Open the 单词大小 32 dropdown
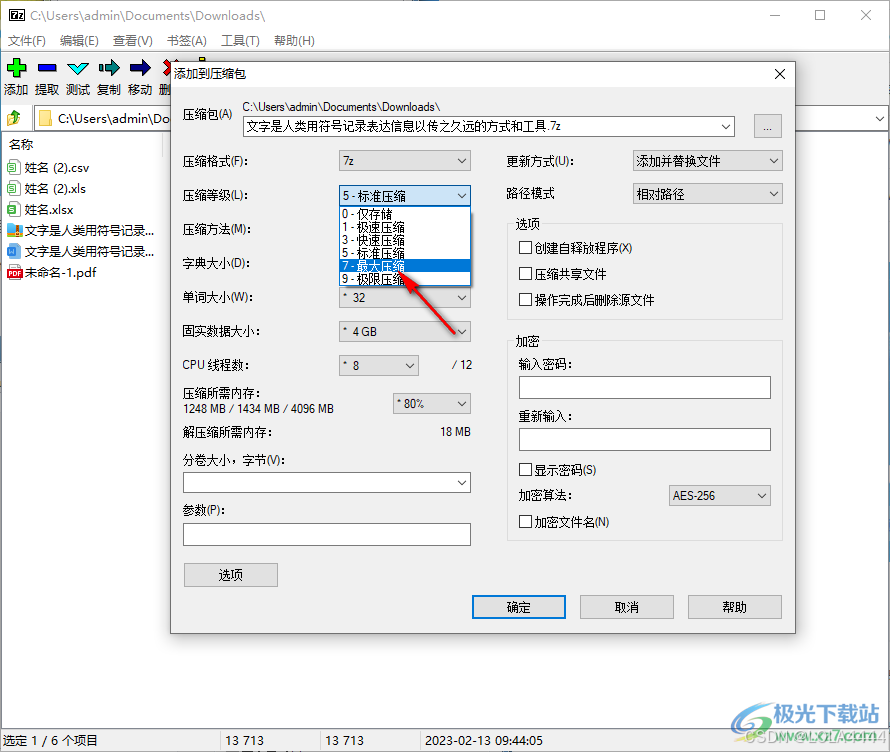 [x=405, y=297]
